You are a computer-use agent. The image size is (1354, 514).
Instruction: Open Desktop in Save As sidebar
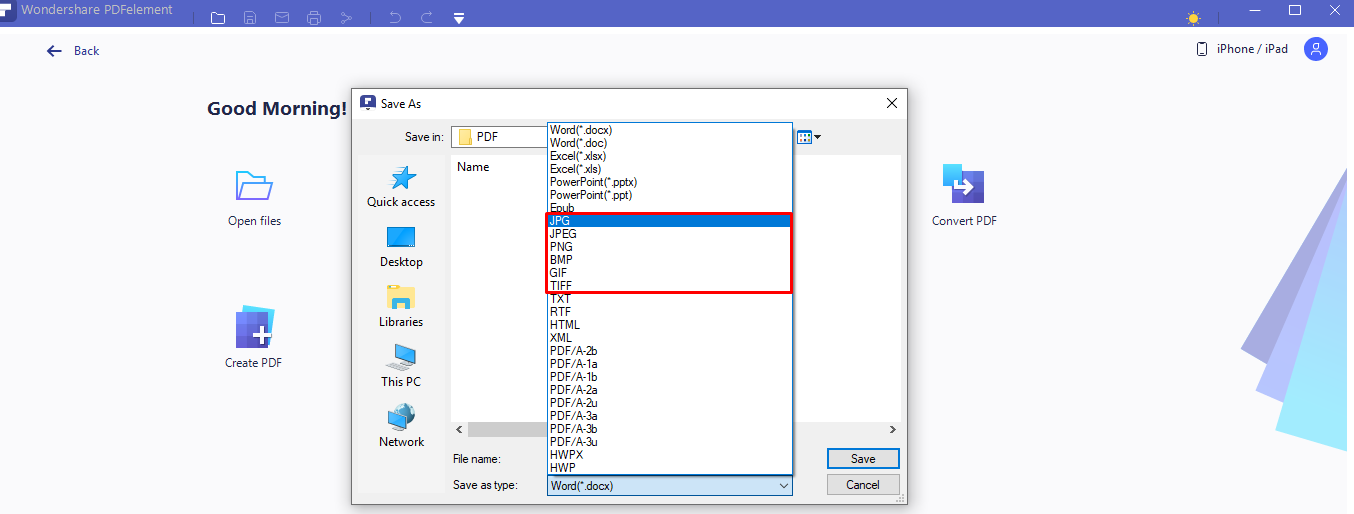tap(401, 247)
